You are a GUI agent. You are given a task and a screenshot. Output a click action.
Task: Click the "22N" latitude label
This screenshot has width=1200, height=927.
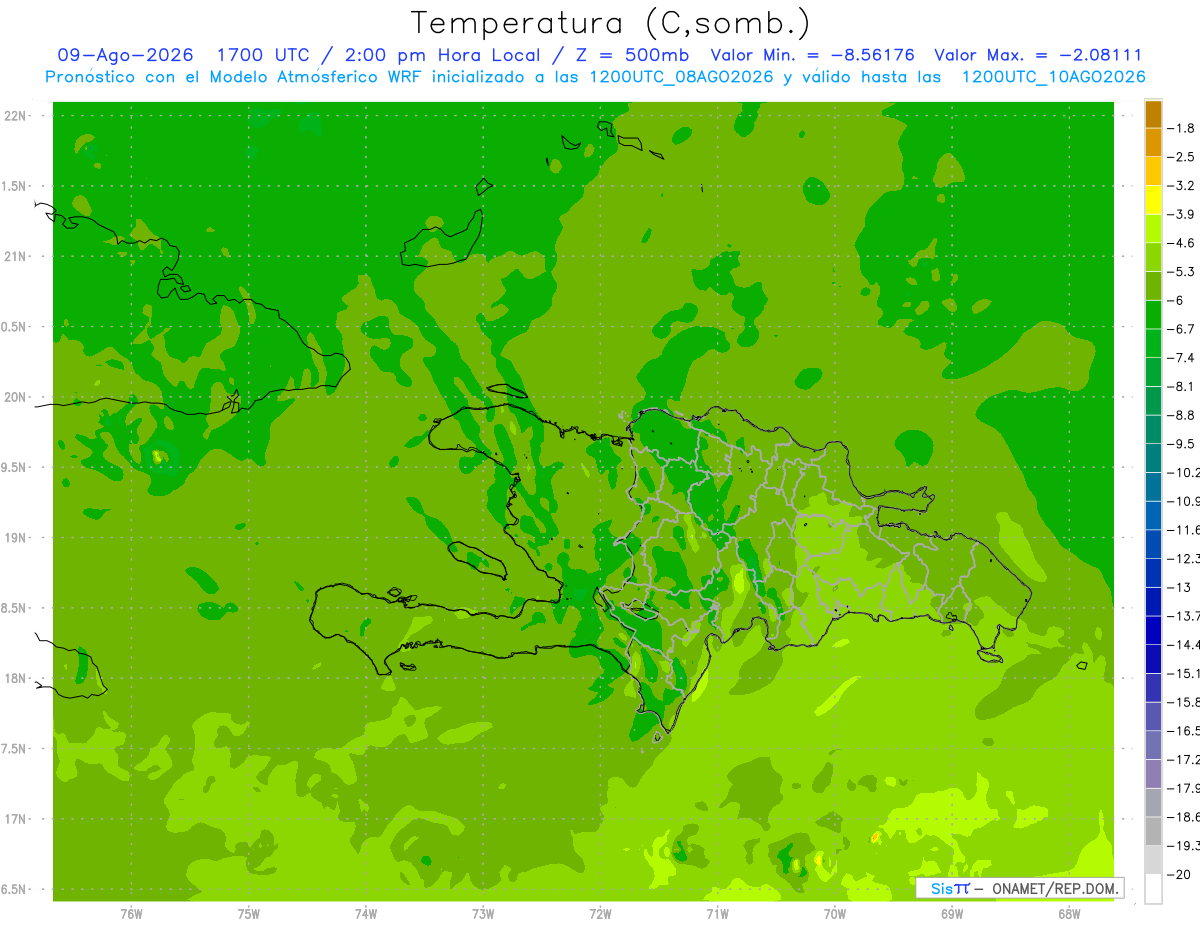click(x=16, y=116)
